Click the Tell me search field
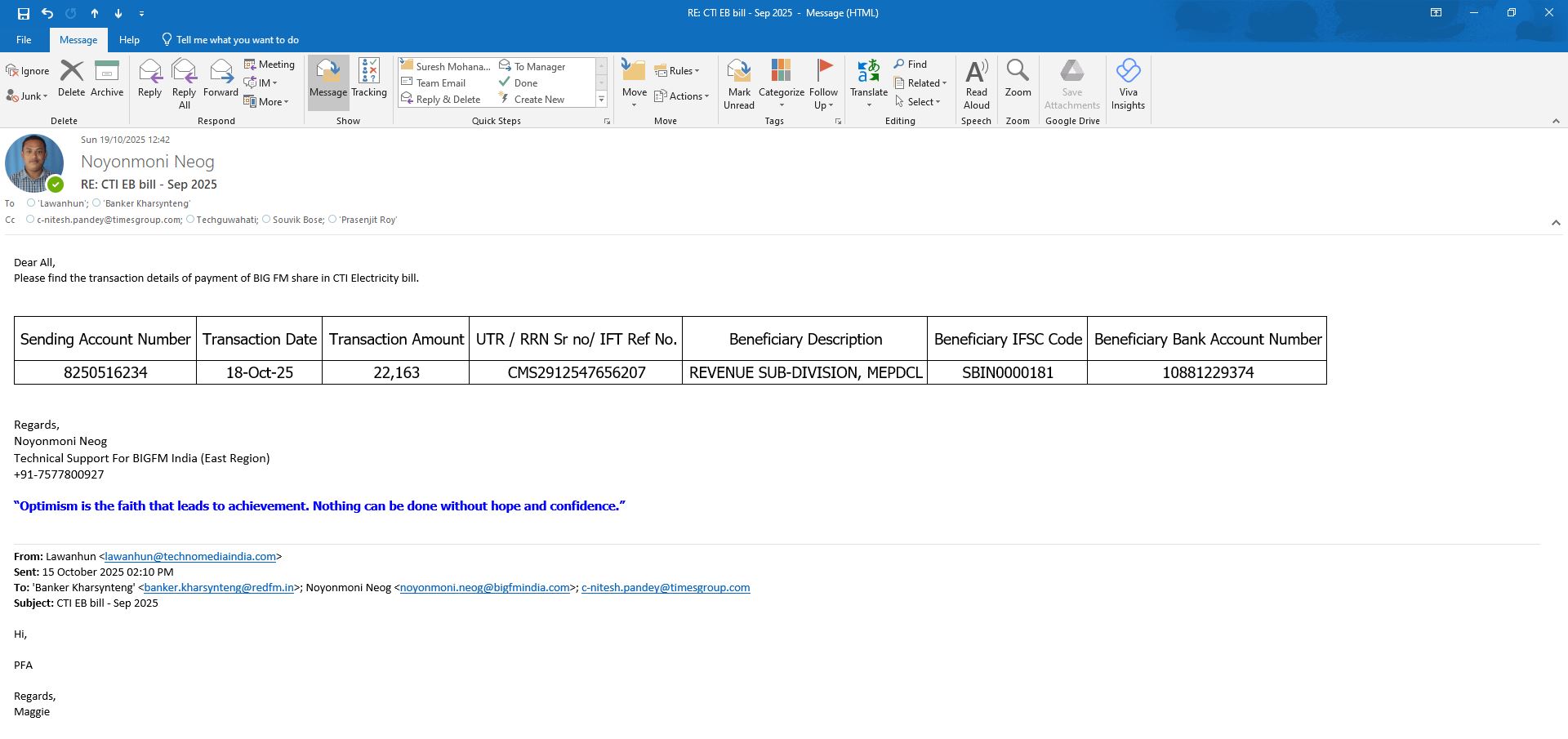Image resolution: width=1568 pixels, height=739 pixels. (x=237, y=40)
